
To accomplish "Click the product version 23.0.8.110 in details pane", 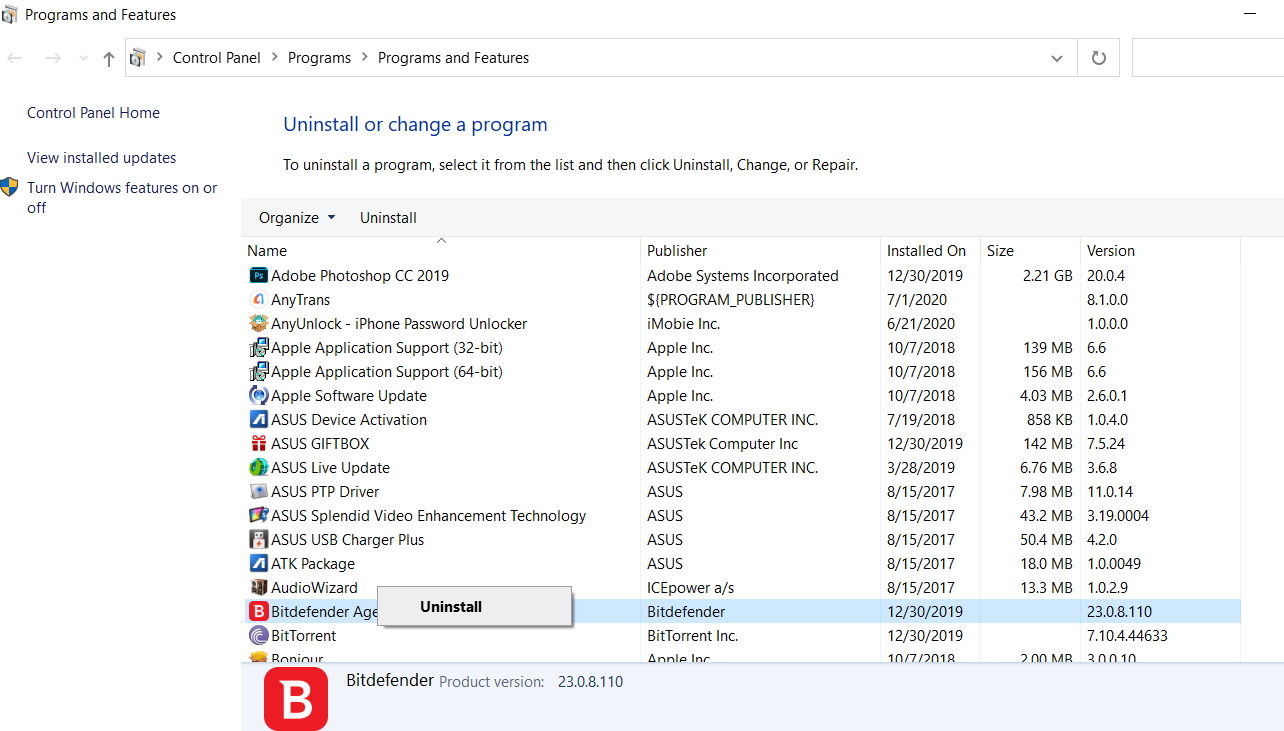I will (x=590, y=682).
